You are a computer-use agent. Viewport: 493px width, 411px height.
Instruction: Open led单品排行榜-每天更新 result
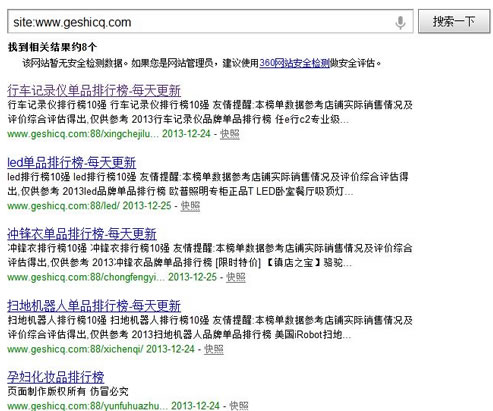click(71, 162)
